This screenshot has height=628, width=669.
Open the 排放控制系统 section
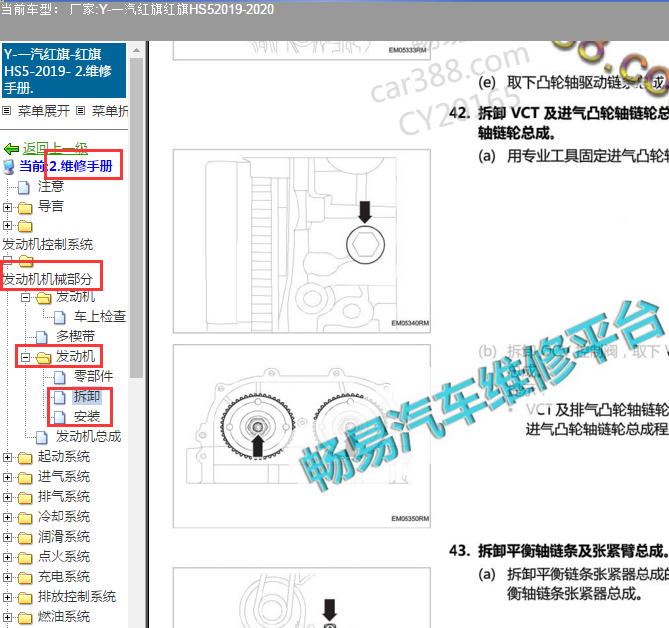coord(77,596)
